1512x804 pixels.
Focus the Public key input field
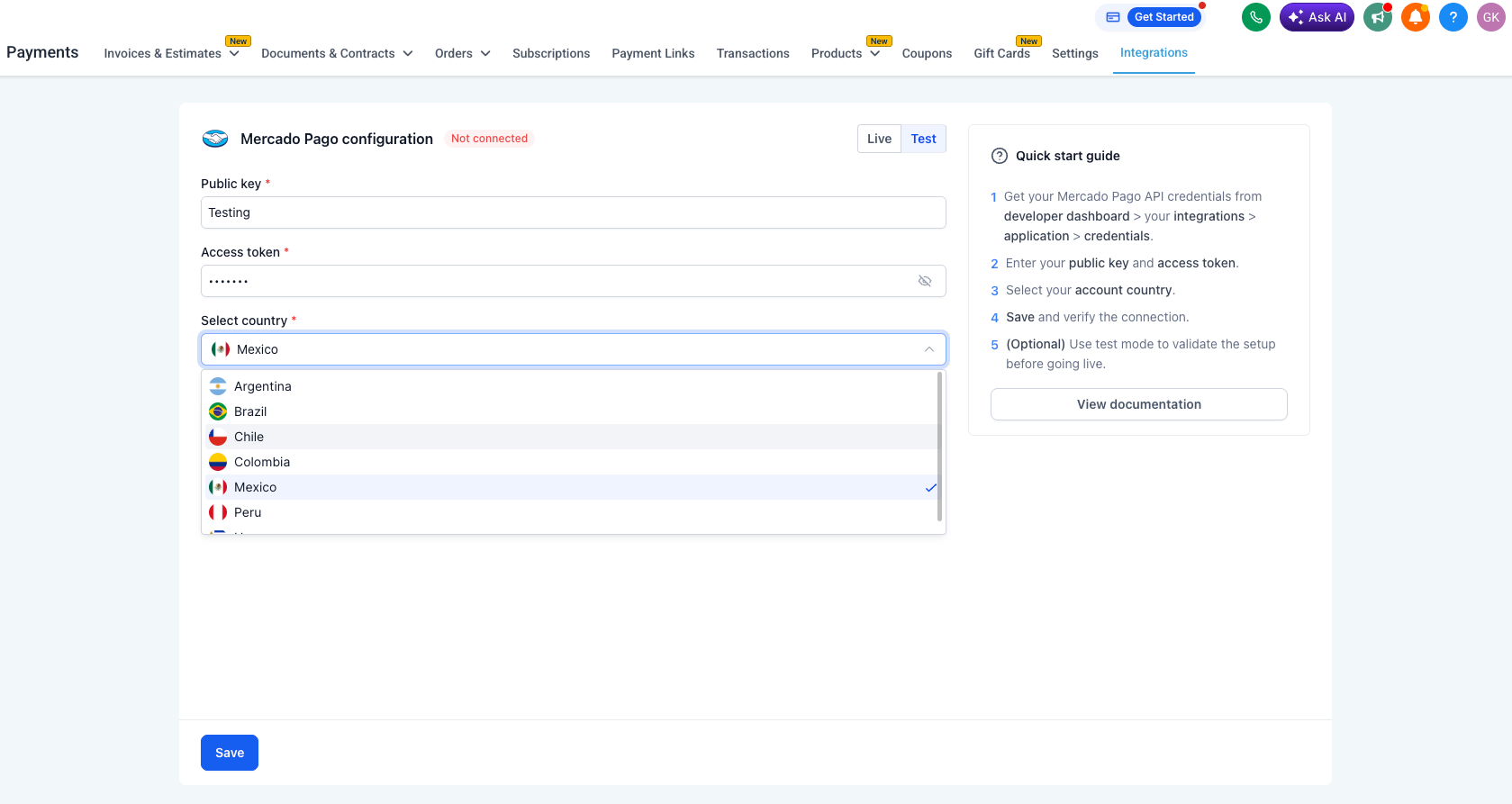[x=574, y=212]
